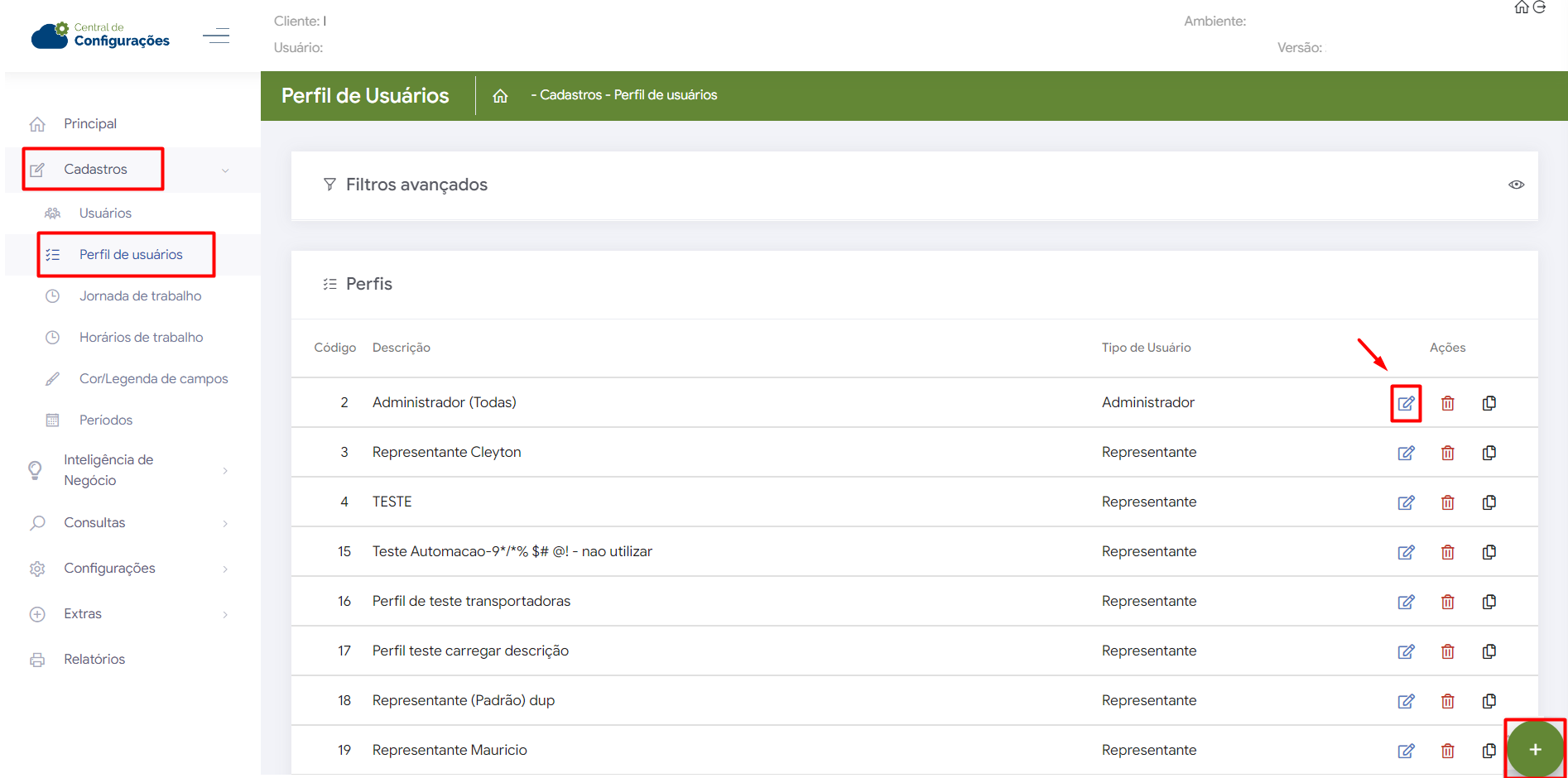Viewport: 1568px width, 778px height.
Task: Add new profile with plus button
Action: (1535, 749)
